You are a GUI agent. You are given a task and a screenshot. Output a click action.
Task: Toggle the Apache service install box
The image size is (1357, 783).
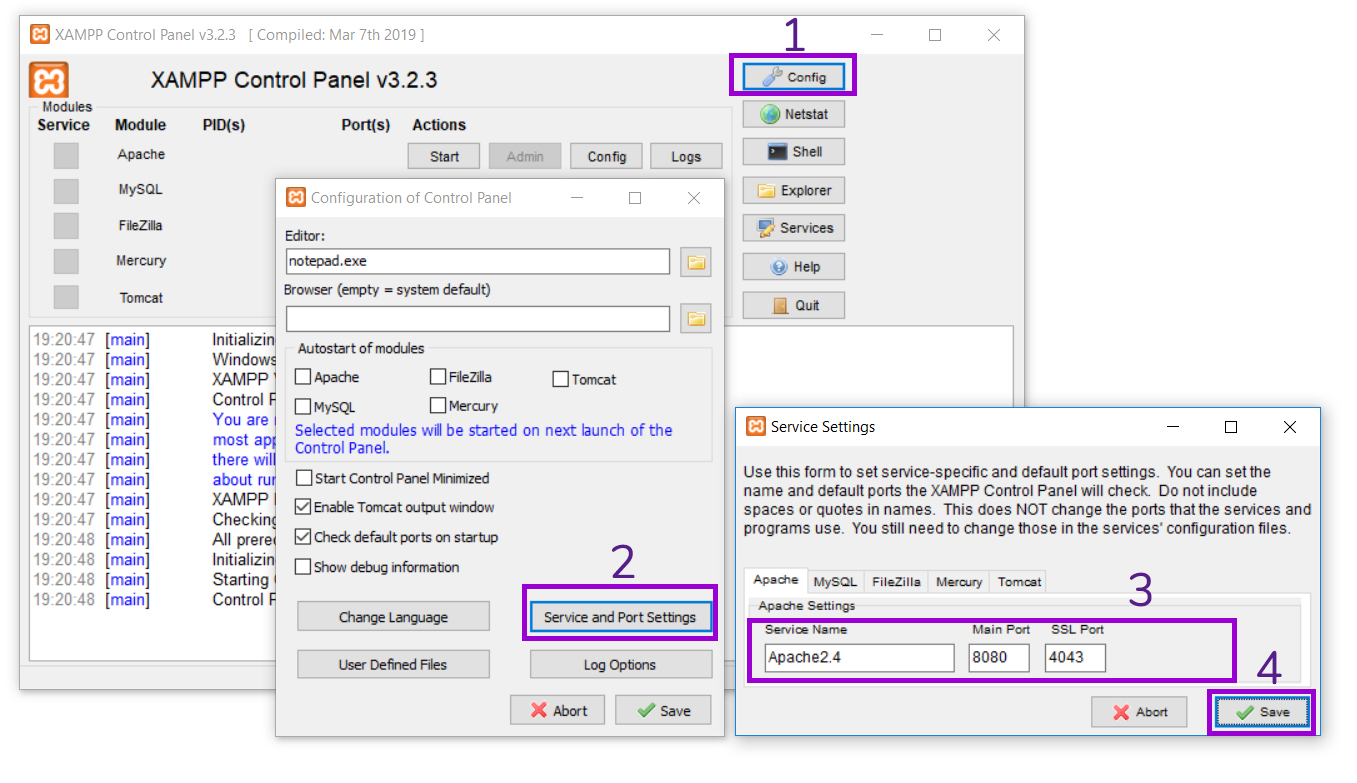pos(66,155)
